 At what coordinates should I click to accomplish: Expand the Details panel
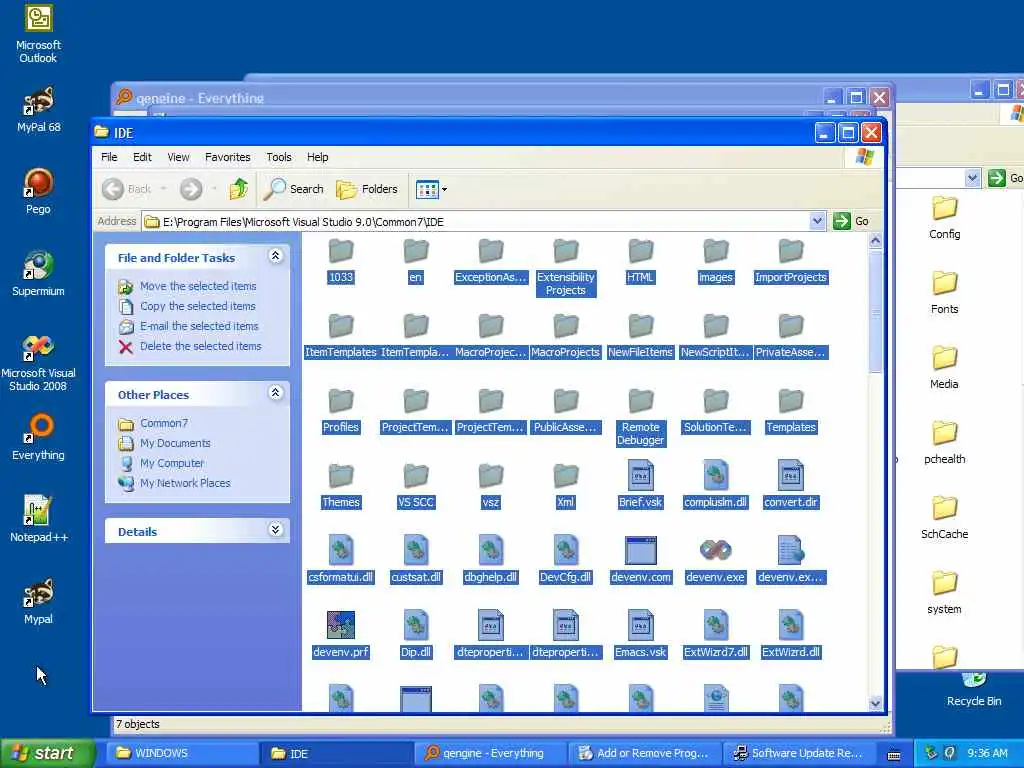(x=276, y=530)
